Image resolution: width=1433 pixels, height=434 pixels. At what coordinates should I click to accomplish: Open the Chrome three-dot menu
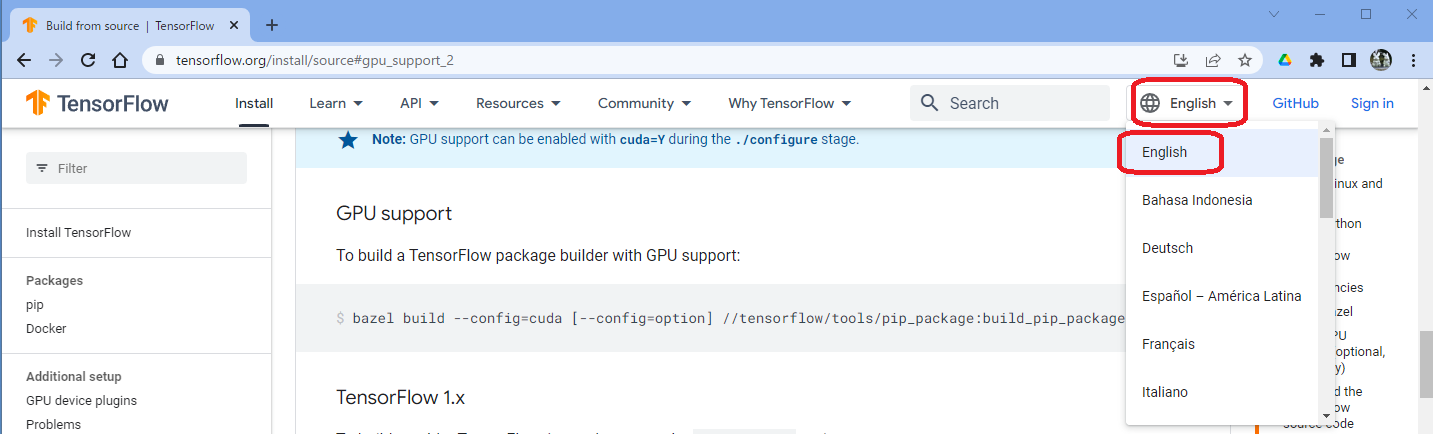coord(1412,60)
